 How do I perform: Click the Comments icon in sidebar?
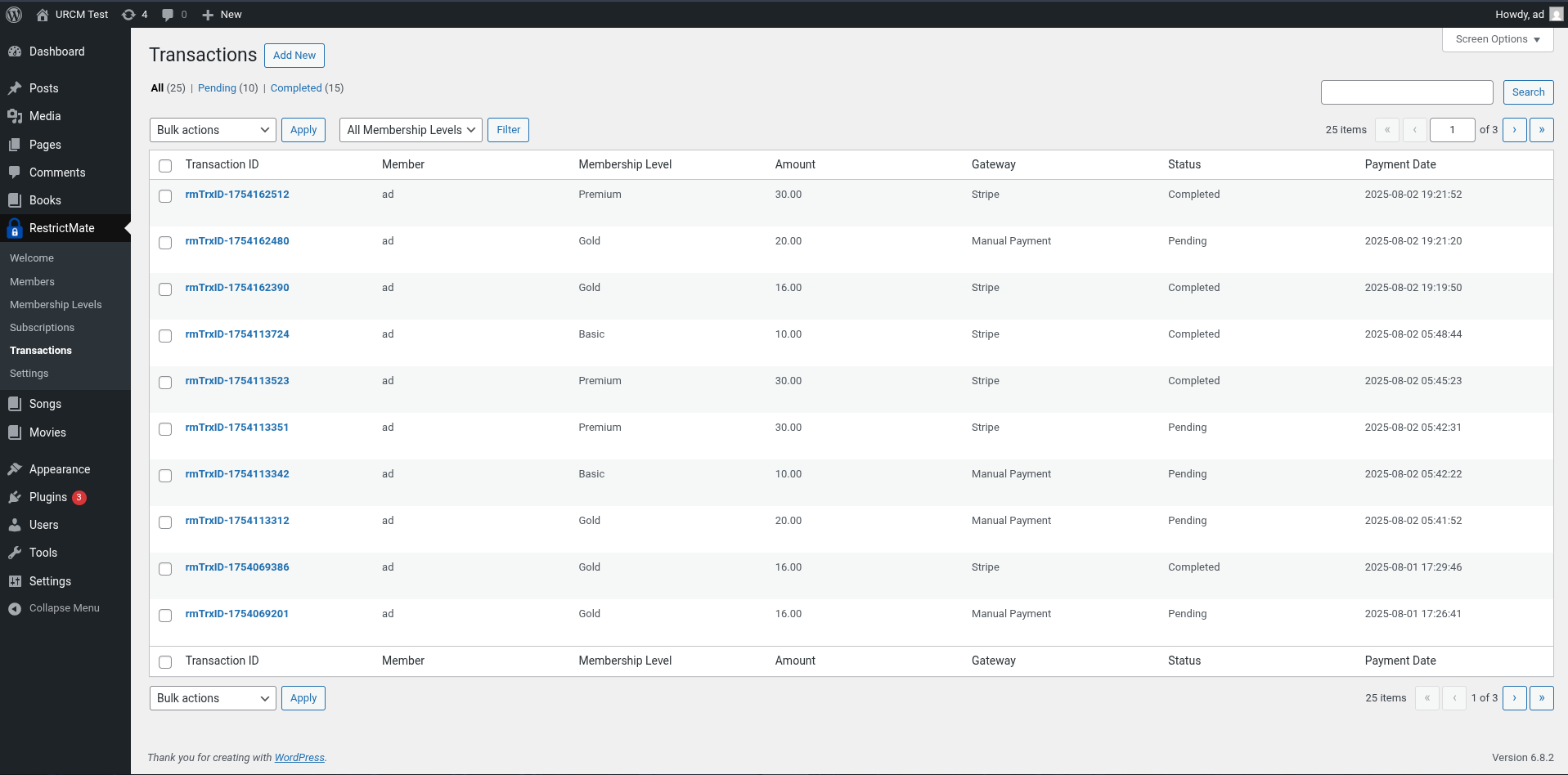point(15,172)
